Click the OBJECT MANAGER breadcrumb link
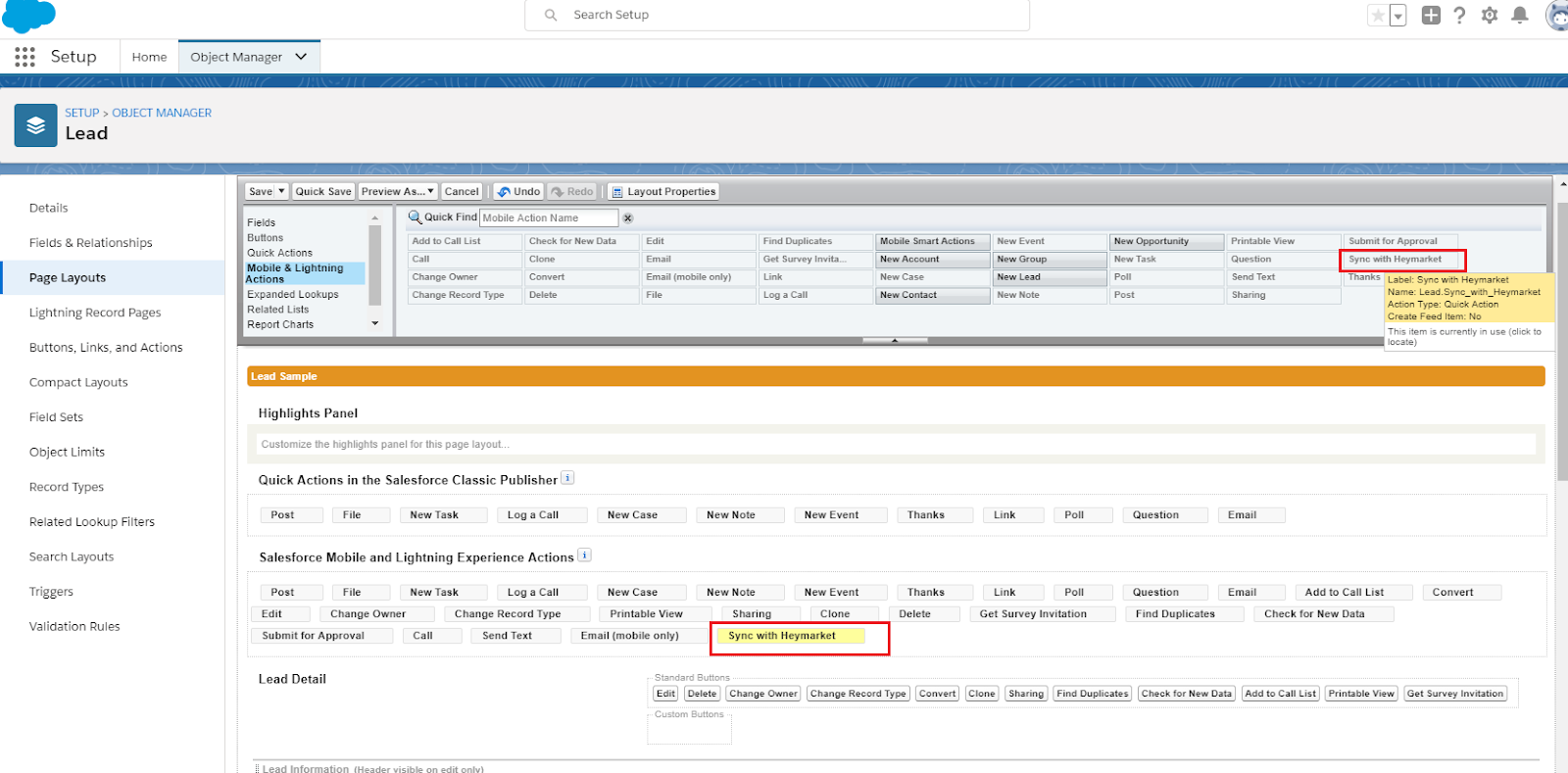 pyautogui.click(x=162, y=113)
